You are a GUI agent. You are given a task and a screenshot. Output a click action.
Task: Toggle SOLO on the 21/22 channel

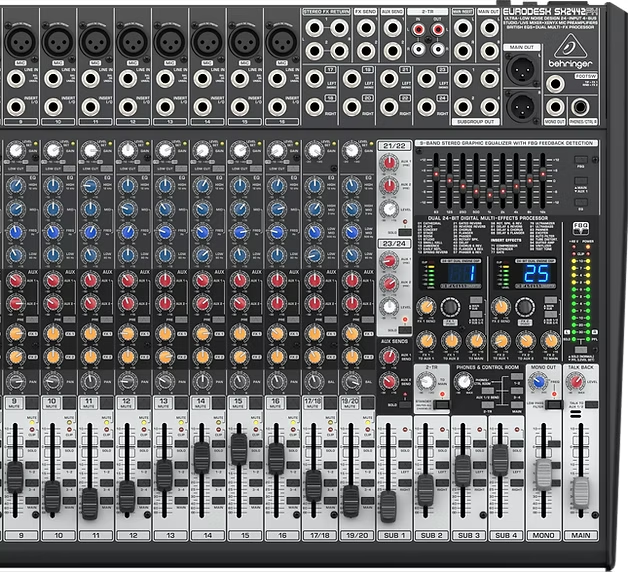point(405,232)
